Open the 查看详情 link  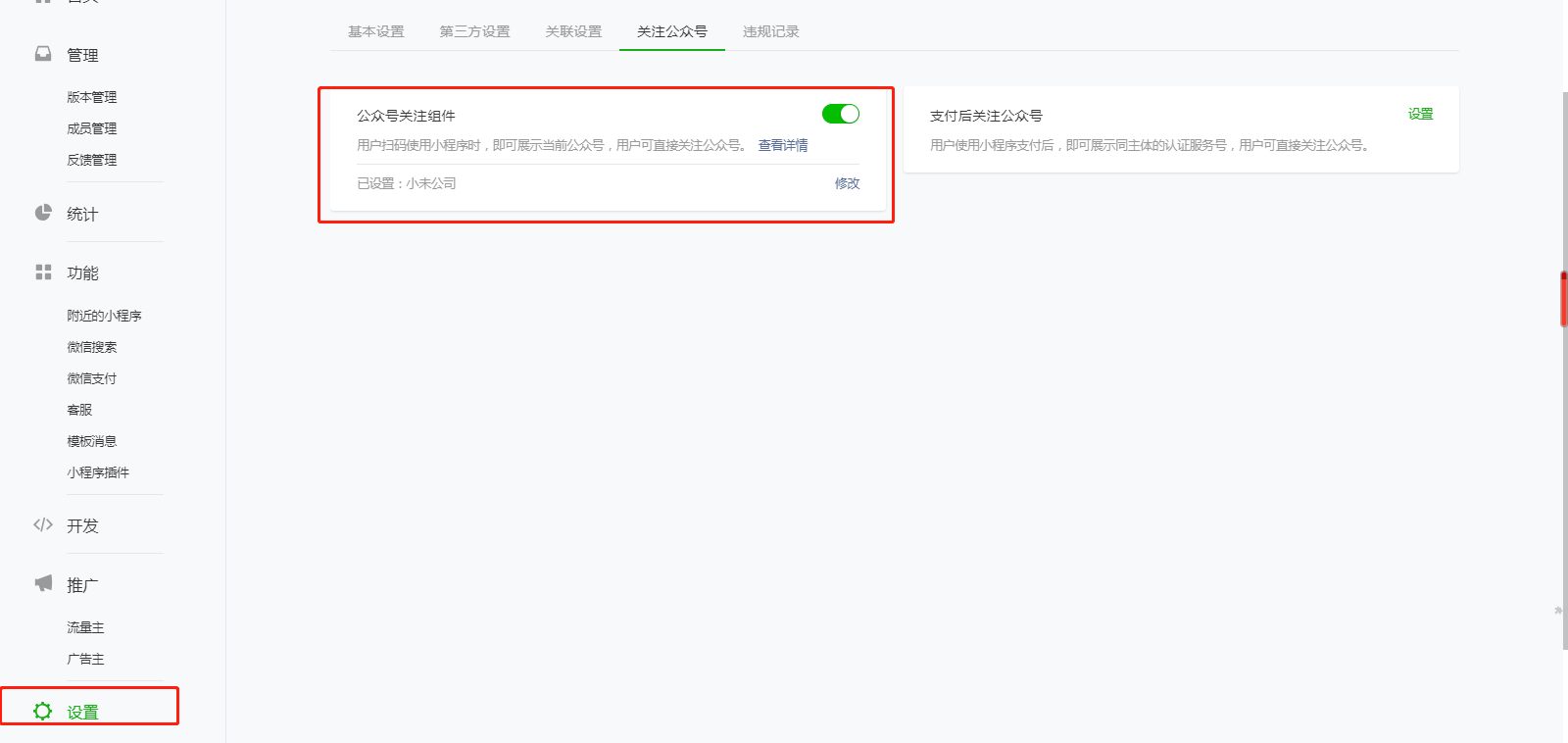click(x=782, y=145)
